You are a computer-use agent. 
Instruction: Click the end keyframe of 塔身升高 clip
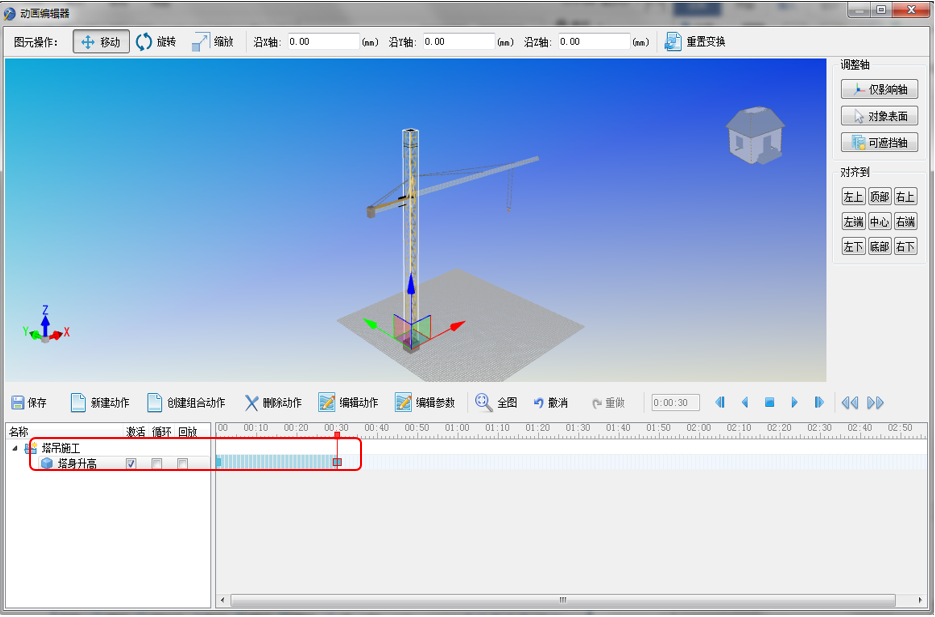[338, 462]
